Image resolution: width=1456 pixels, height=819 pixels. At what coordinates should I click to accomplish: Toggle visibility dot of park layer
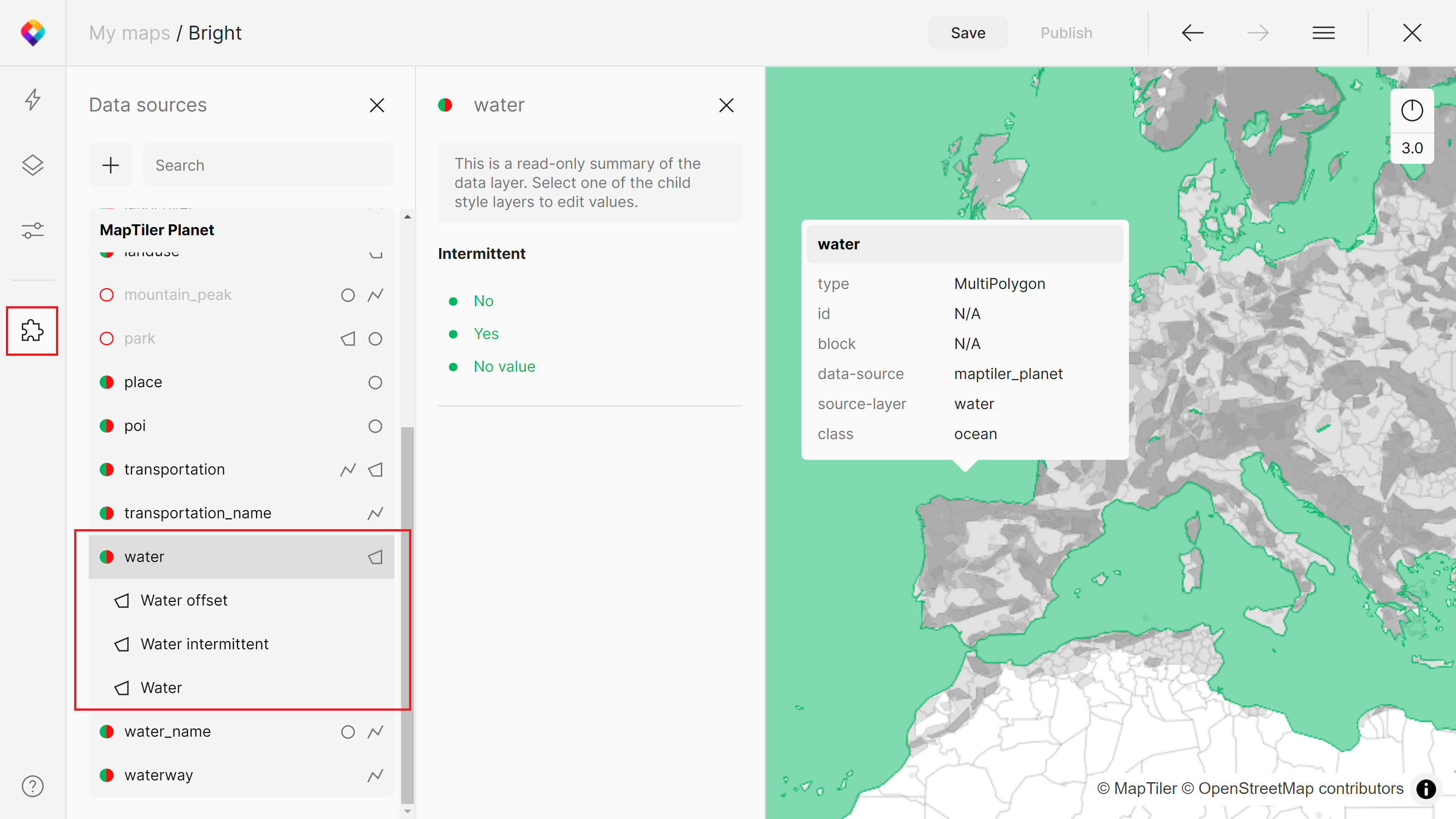(x=107, y=339)
